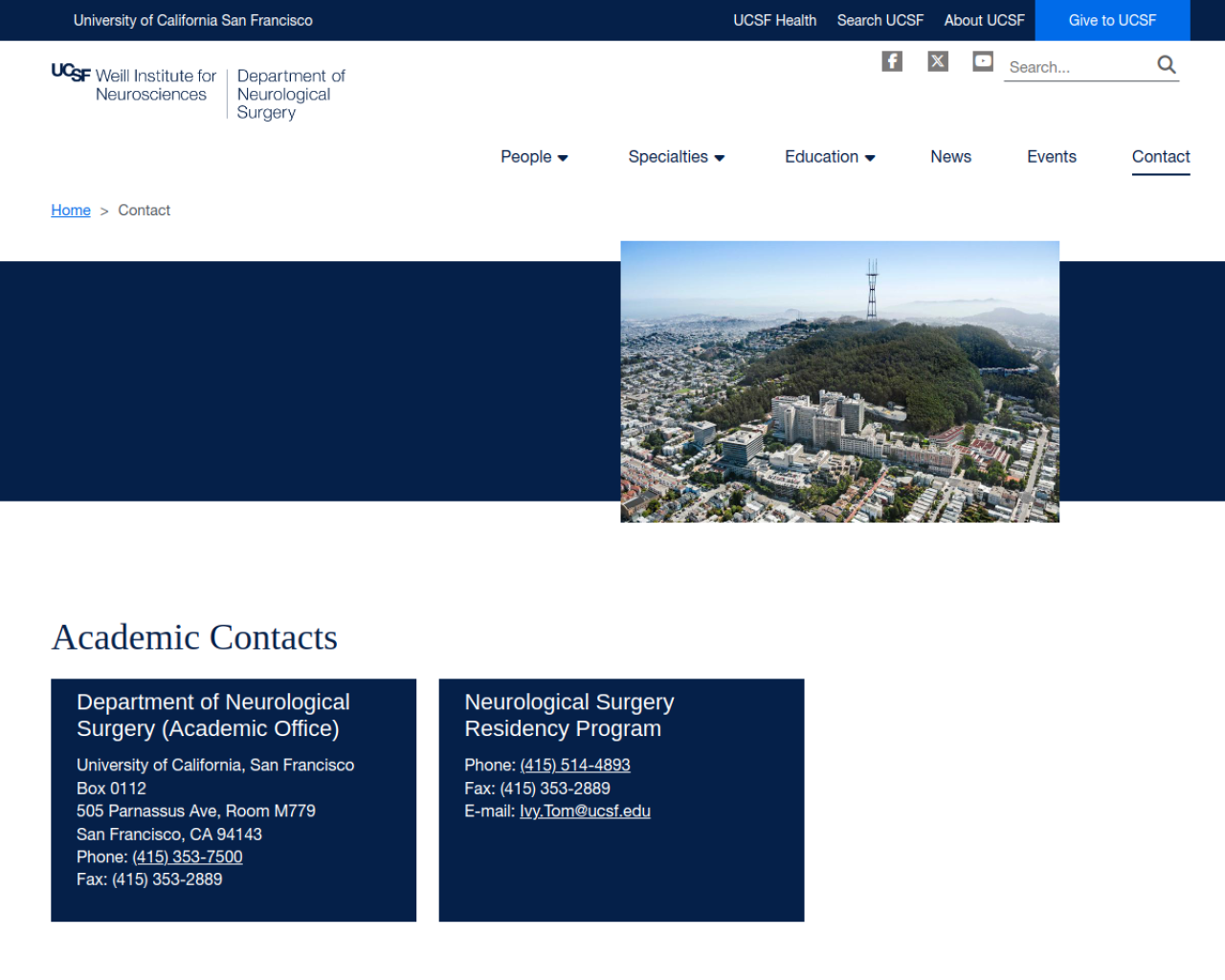The width and height of the screenshot is (1225, 980).
Task: Open the X (Twitter) social icon
Action: [938, 61]
